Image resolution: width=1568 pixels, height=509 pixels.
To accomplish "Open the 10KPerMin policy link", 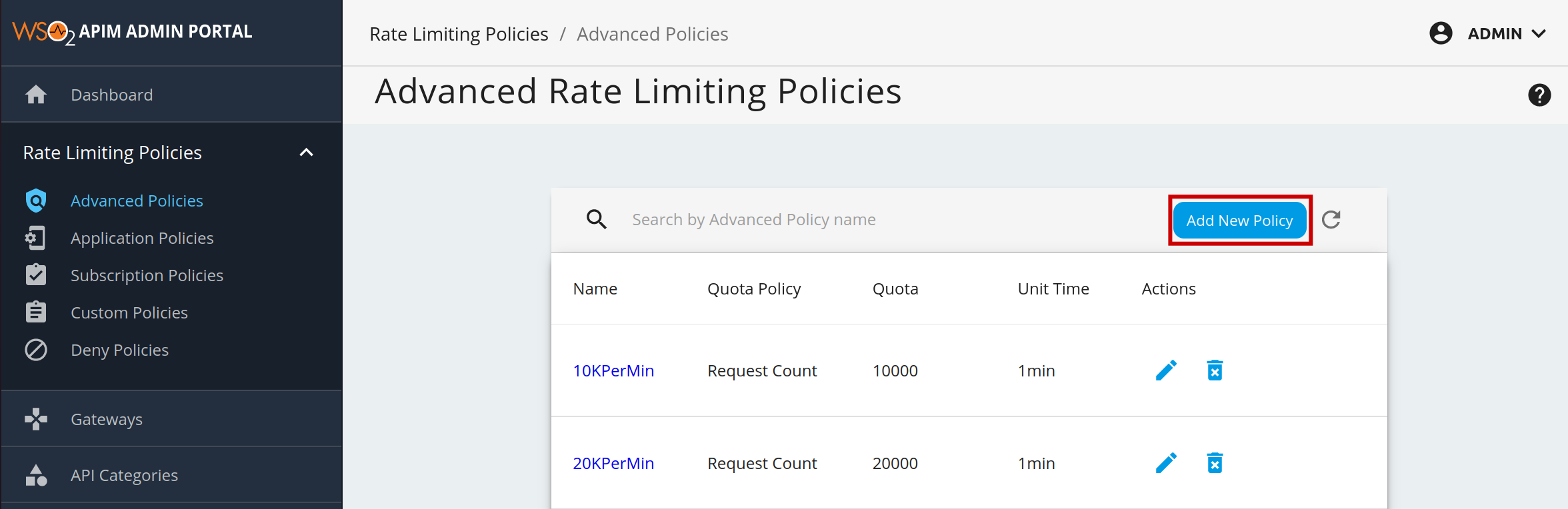I will 613,371.
